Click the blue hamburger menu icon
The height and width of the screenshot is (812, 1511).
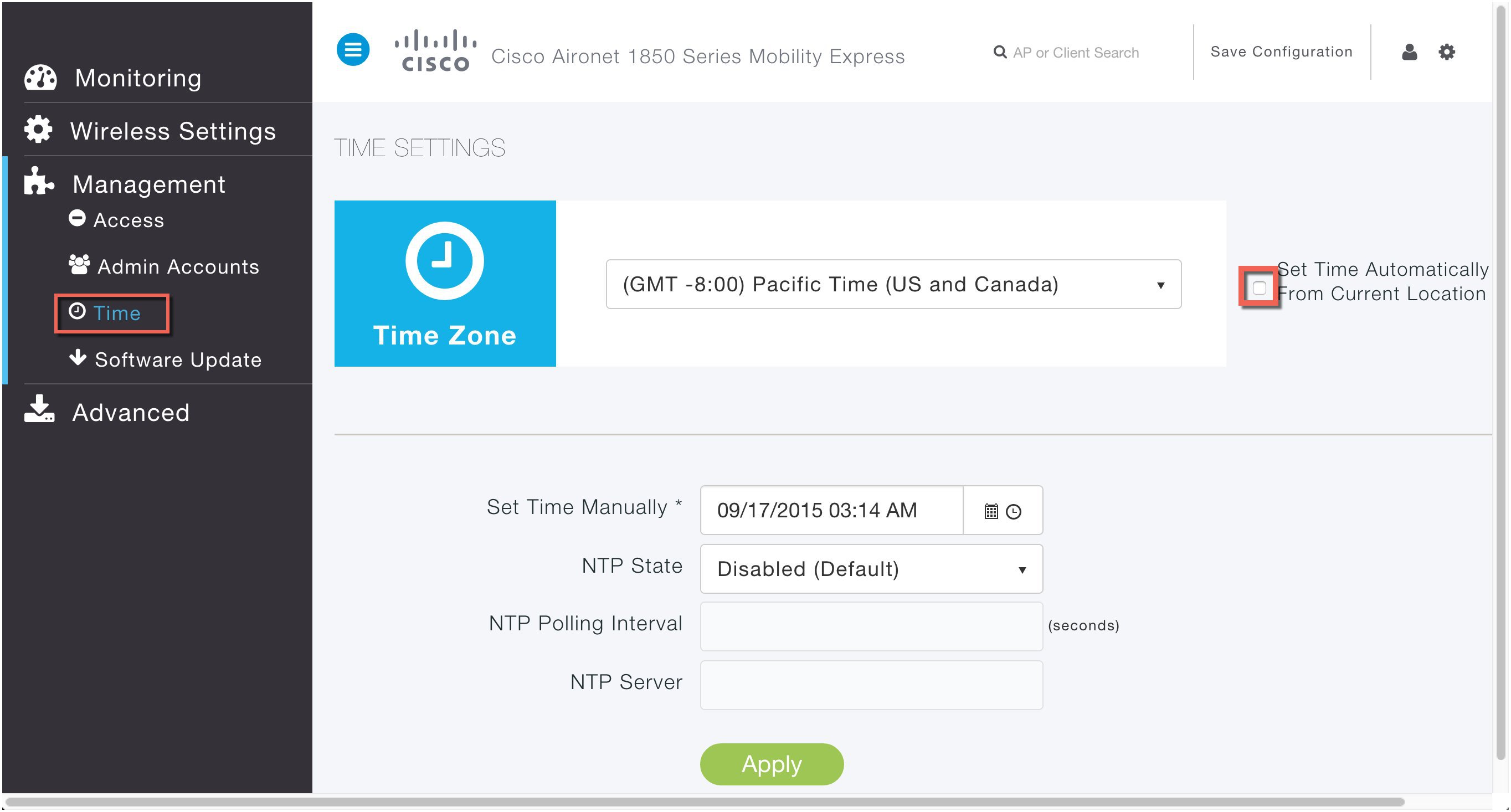(x=352, y=50)
